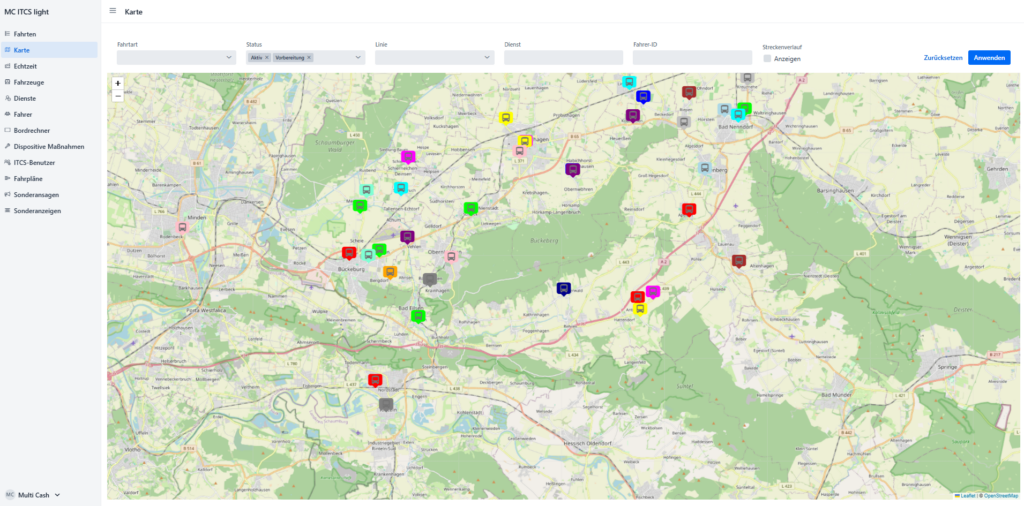This screenshot has width=1024, height=506.
Task: Open the Fahrtart dropdown
Action: pyautogui.click(x=176, y=58)
